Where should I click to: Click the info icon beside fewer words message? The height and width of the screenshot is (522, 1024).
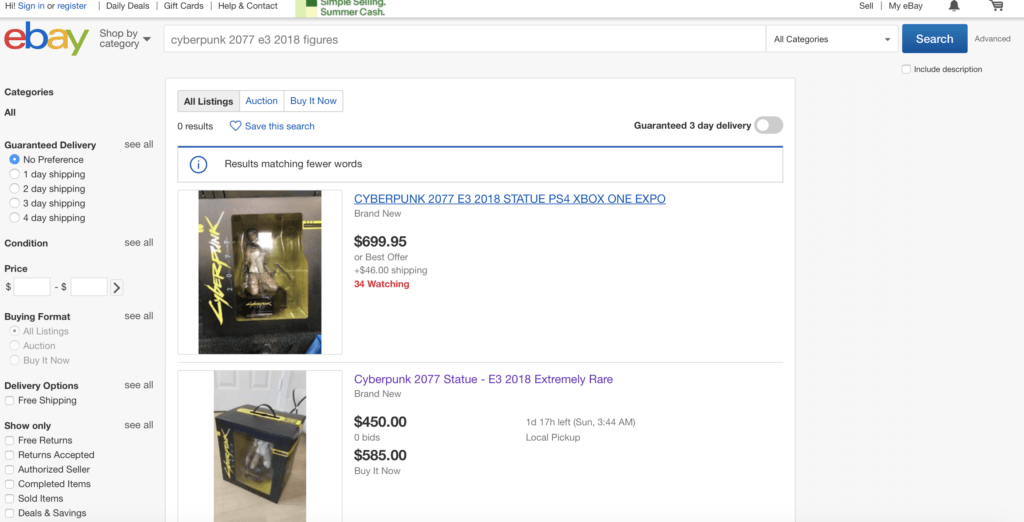pos(199,165)
